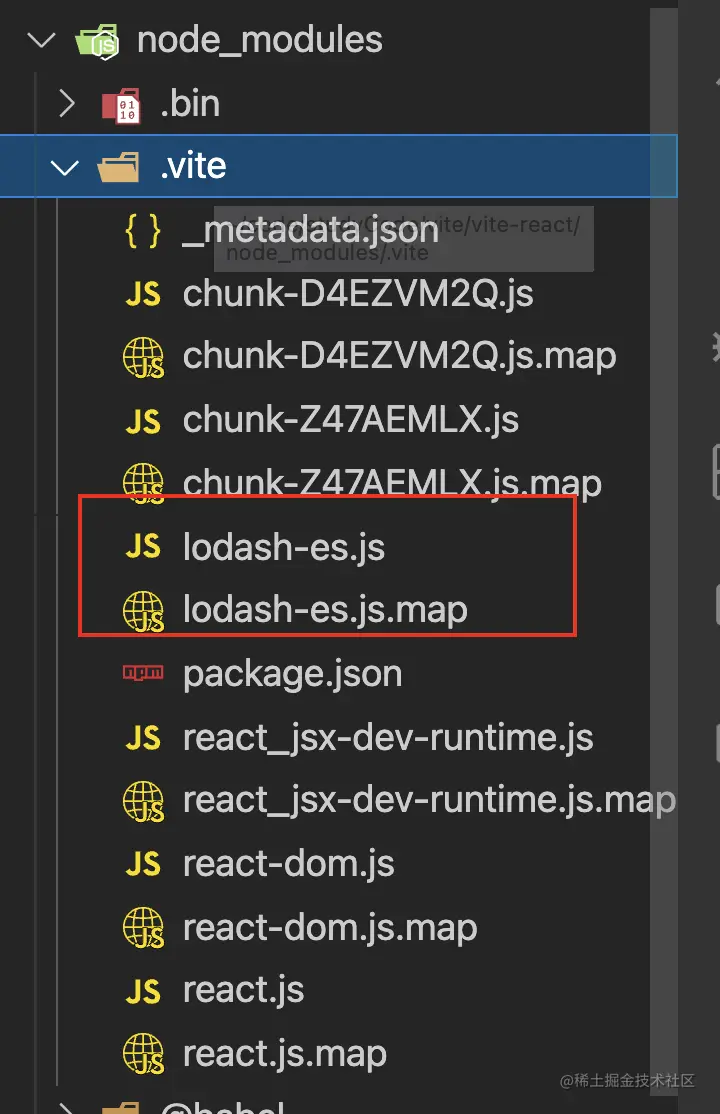This screenshot has height=1114, width=720.
Task: Open the _metadata.json file
Action: pos(310,231)
